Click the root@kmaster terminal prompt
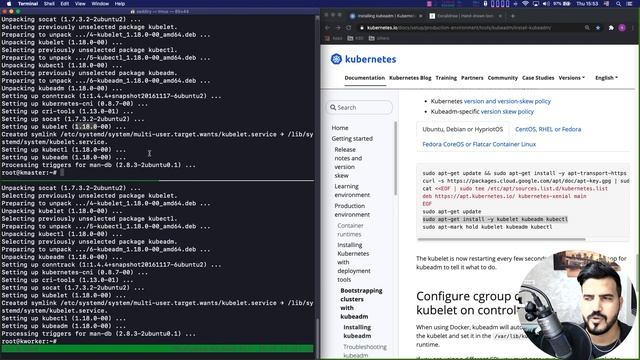This screenshot has height=360, width=640. pyautogui.click(x=29, y=173)
